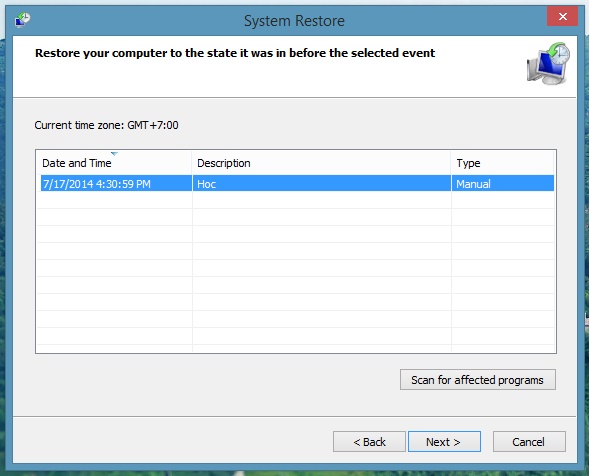Screen dimensions: 590x476
Task: Click the System Restore computer clock graphic
Action: point(548,63)
